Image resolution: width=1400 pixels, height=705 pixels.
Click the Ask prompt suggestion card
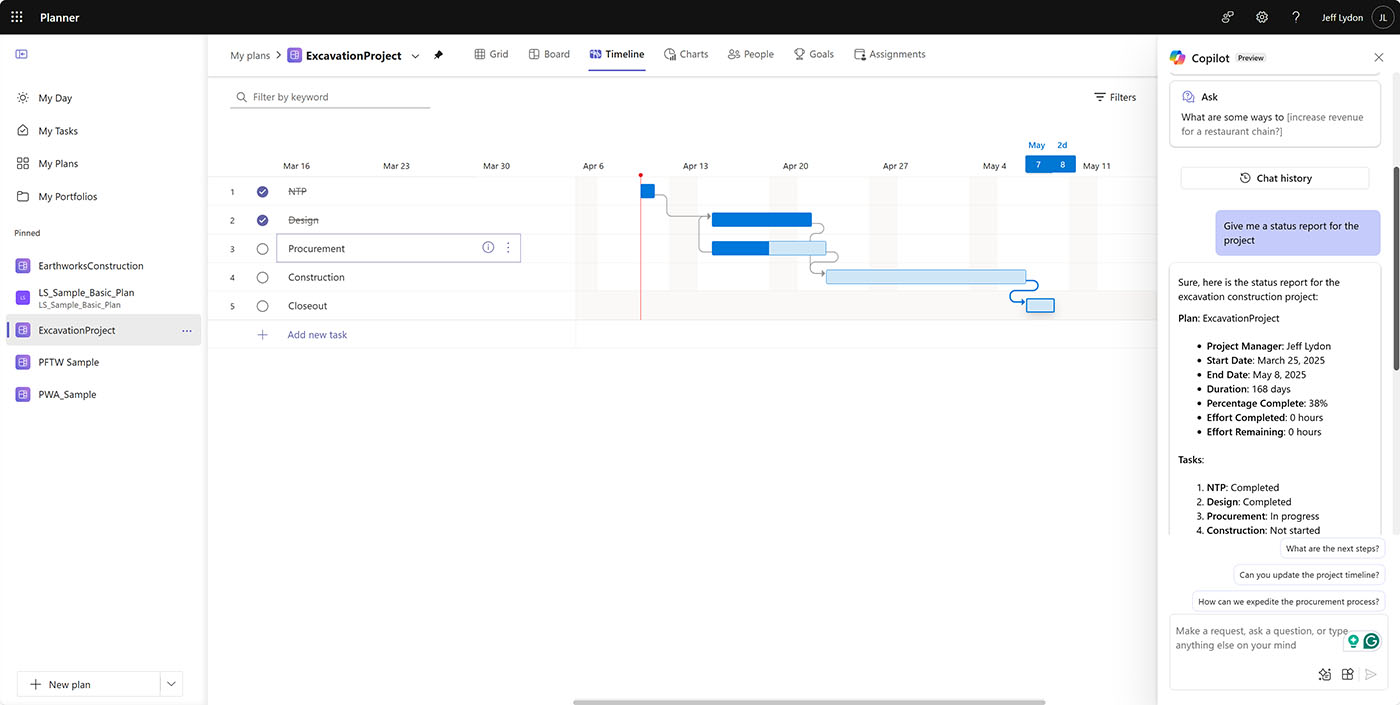pos(1275,113)
